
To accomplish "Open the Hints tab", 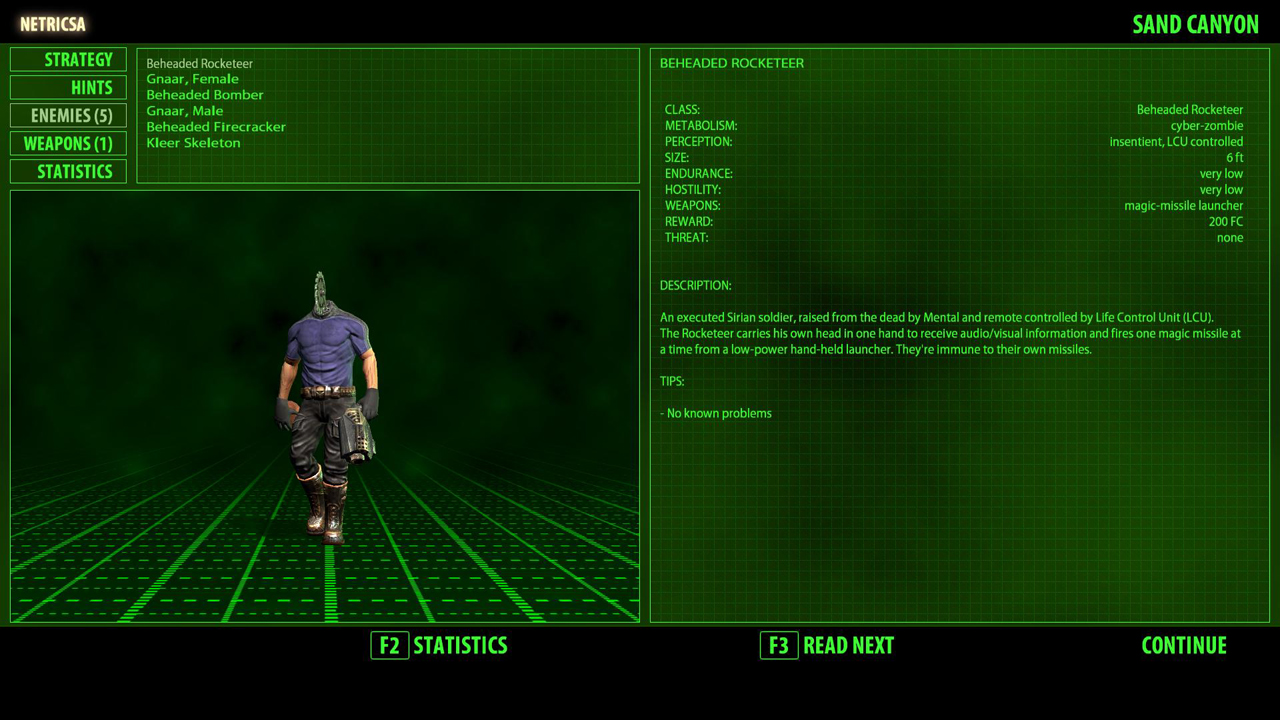I will [68, 87].
